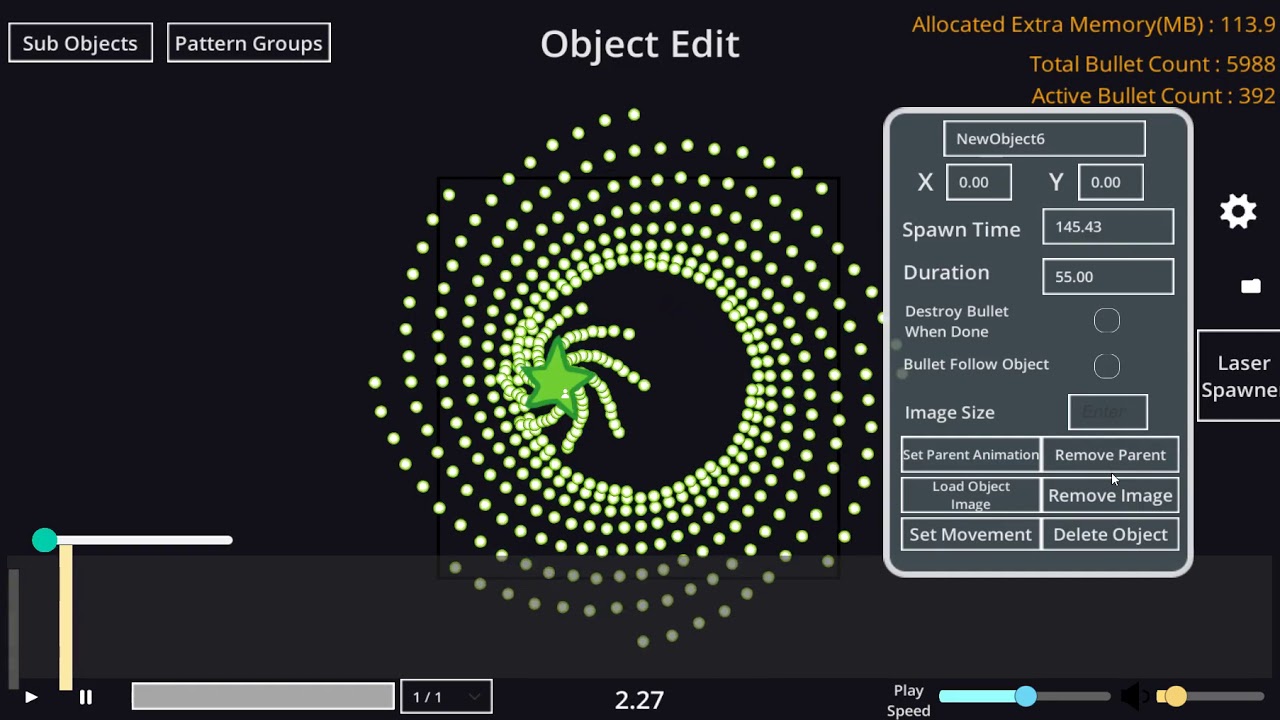The width and height of the screenshot is (1280, 720).
Task: Open the 1 / 1 dropdown
Action: [x=446, y=697]
